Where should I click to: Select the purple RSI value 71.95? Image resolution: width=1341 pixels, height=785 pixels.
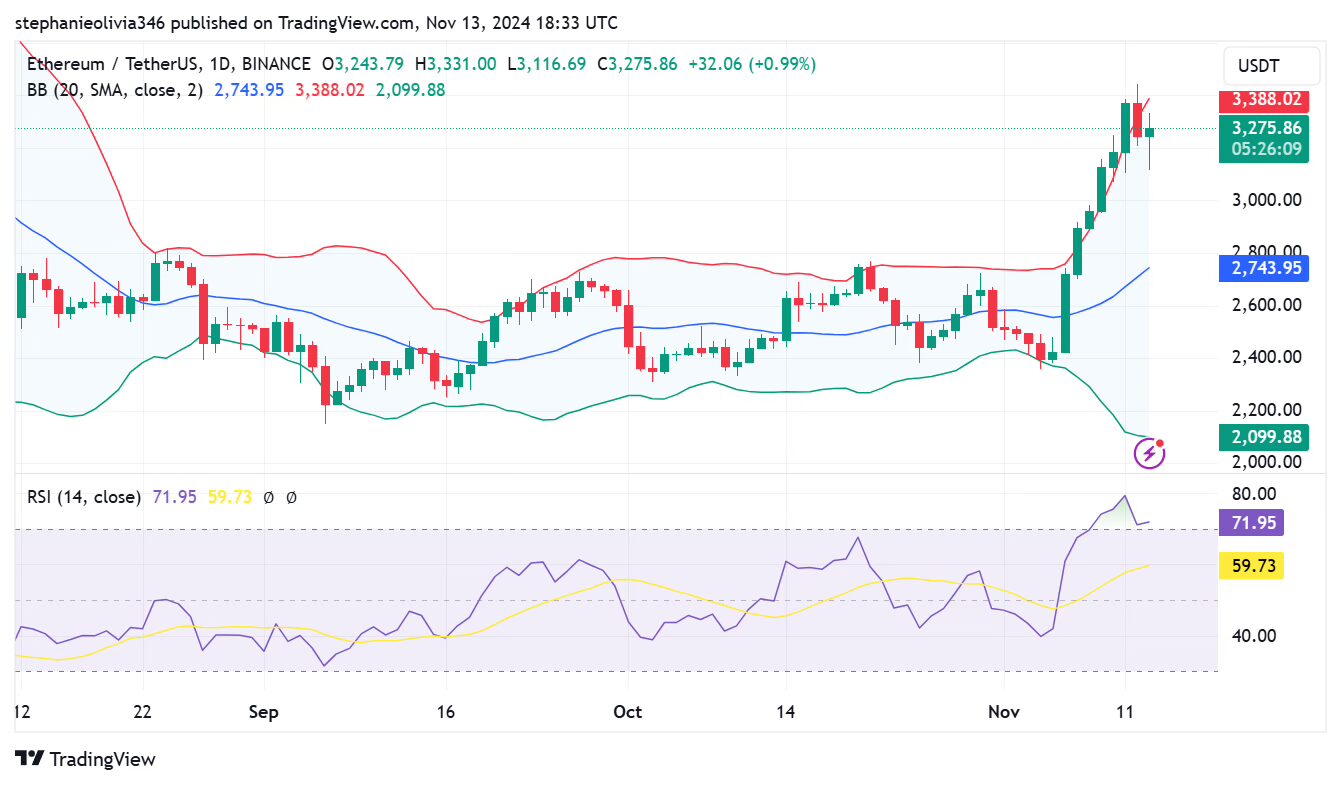[x=174, y=496]
